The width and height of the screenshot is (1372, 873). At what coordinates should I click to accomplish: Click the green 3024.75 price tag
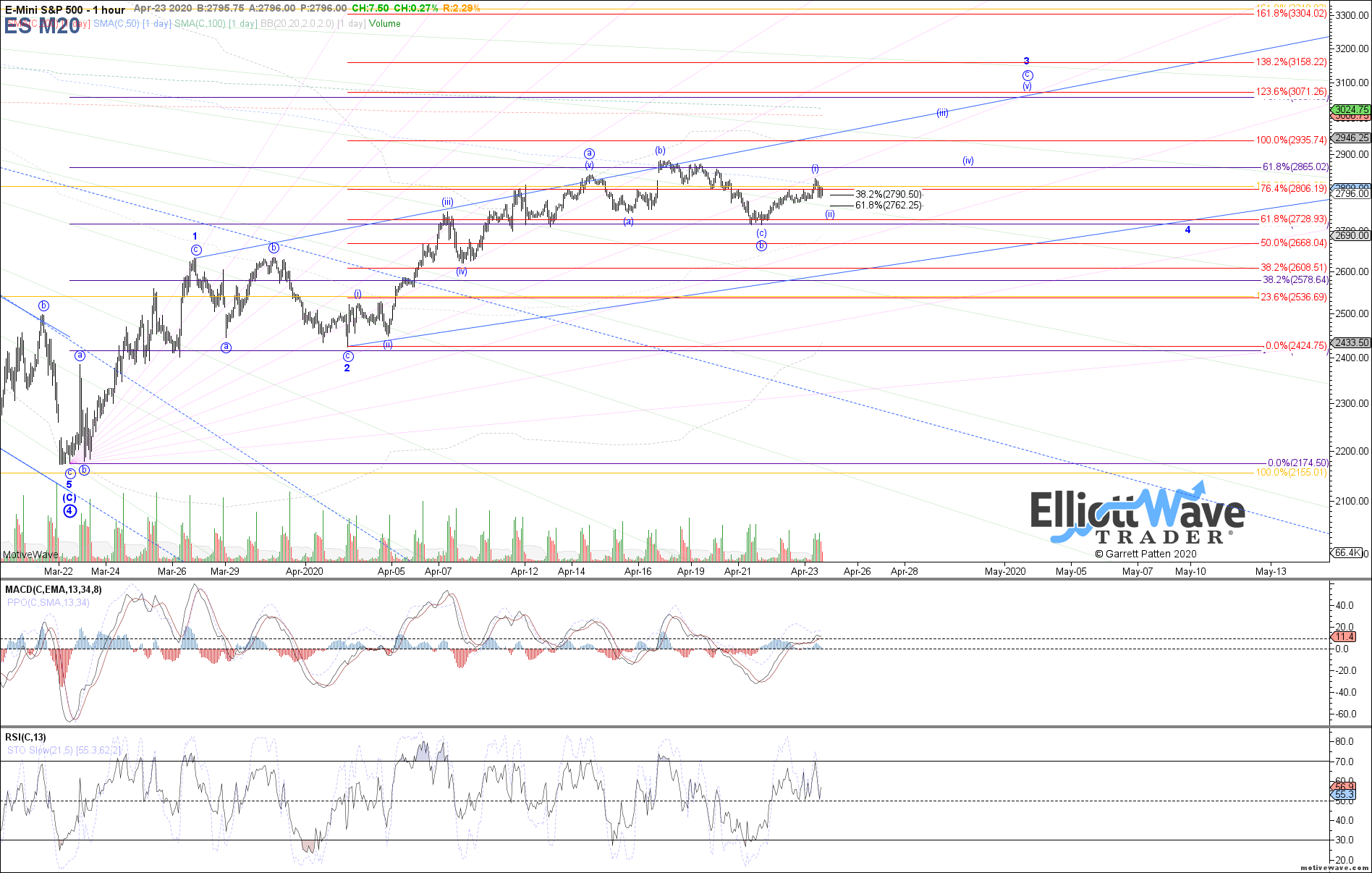coord(1351,110)
